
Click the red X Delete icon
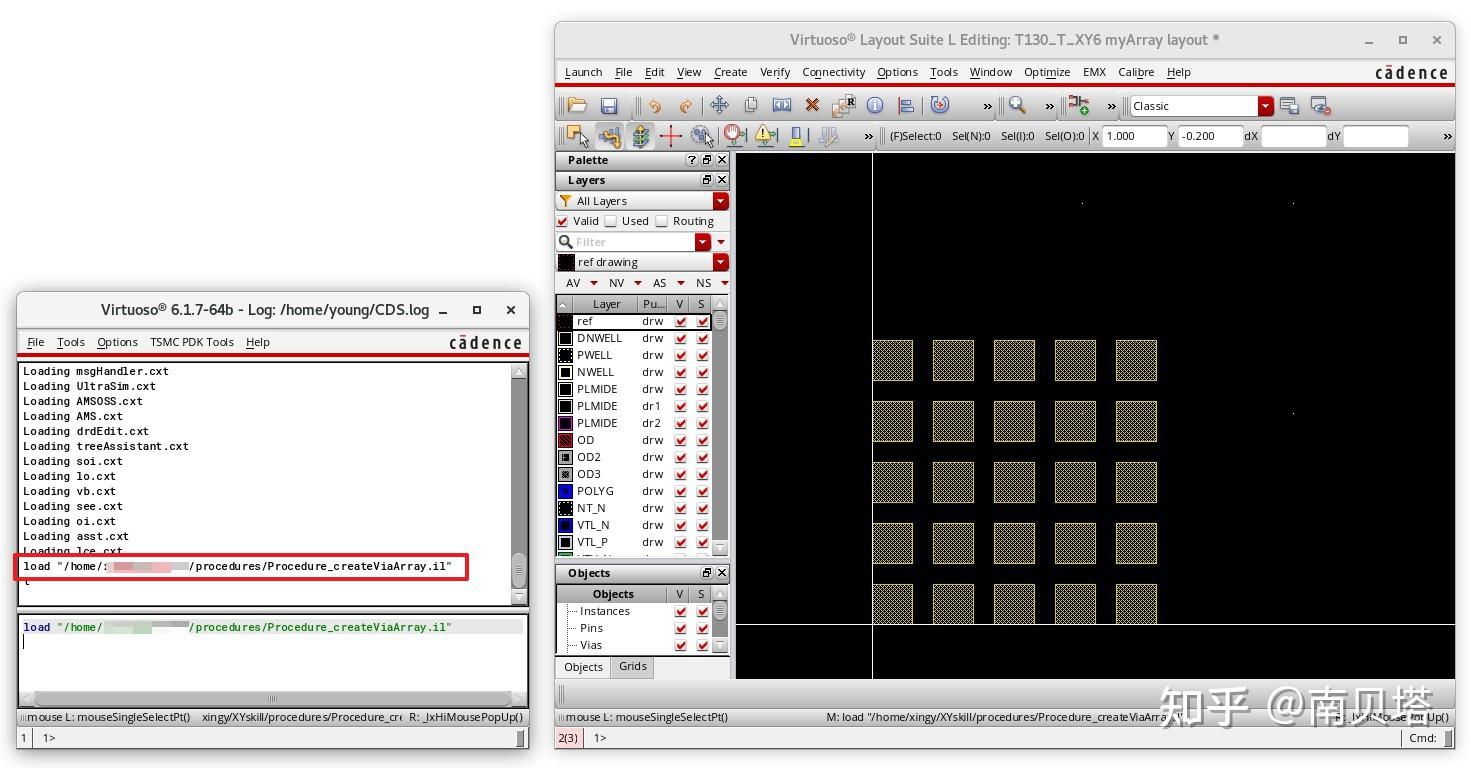[812, 105]
